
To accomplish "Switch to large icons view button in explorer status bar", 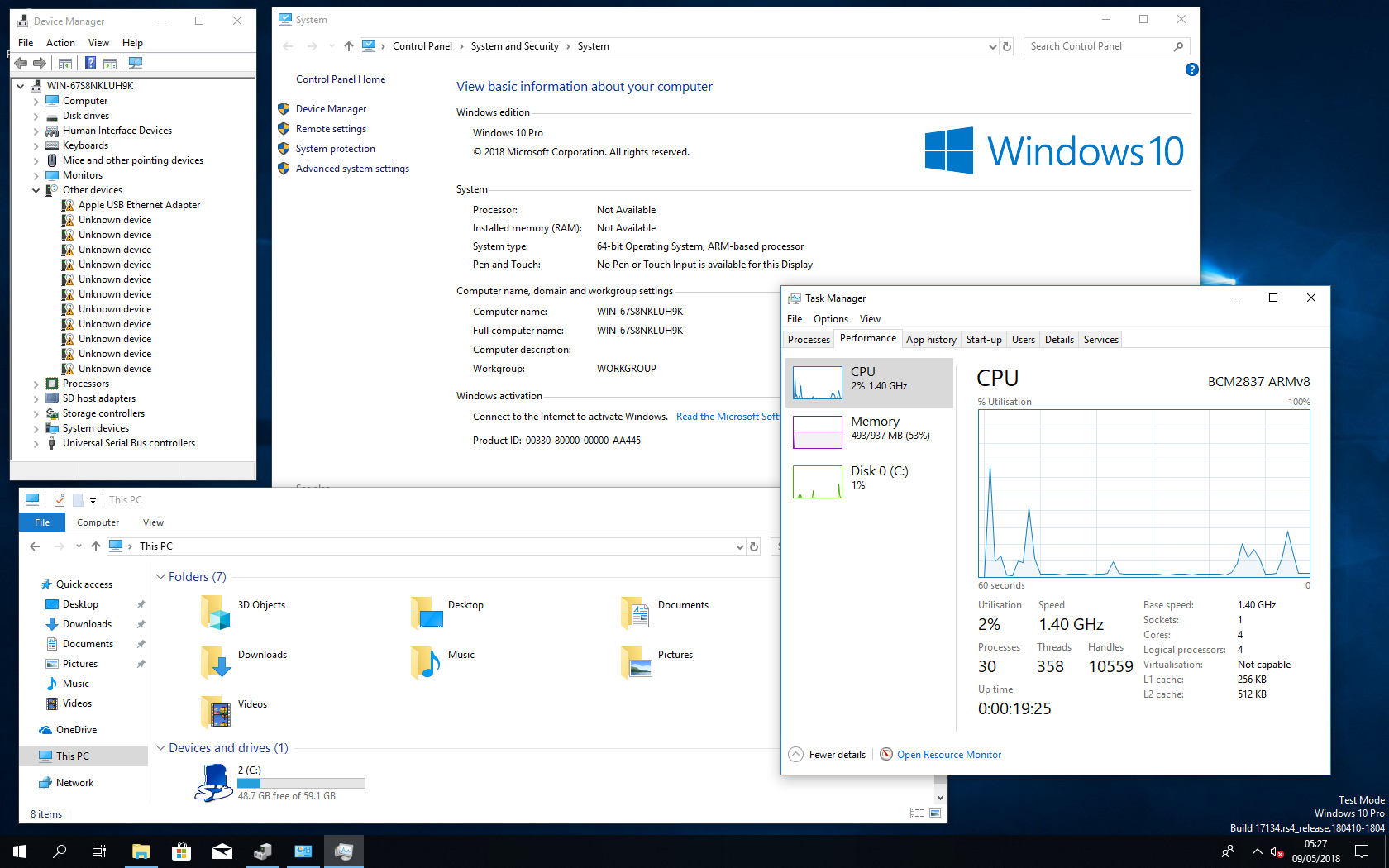I will tap(935, 813).
